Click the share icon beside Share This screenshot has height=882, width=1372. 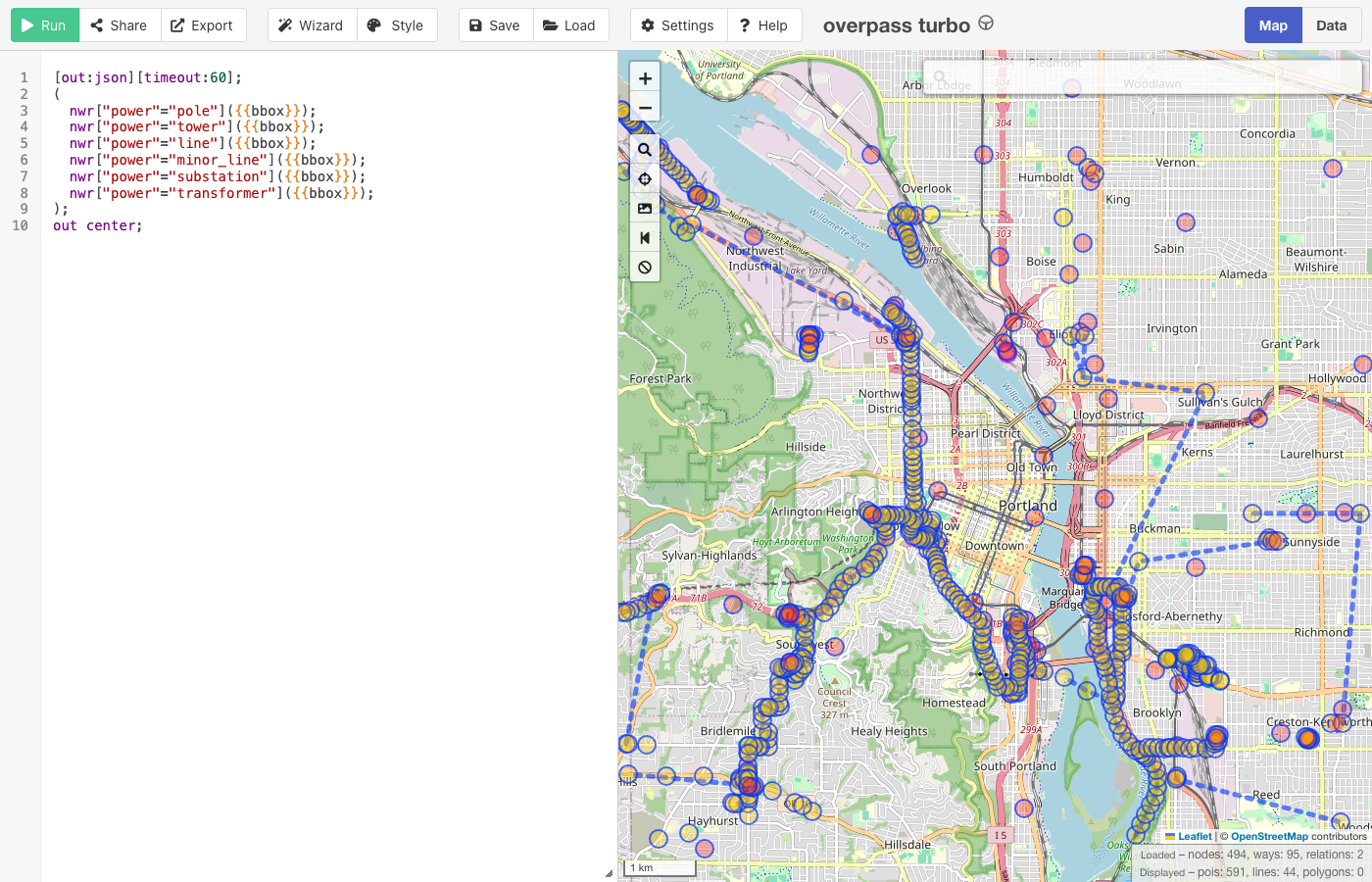[97, 25]
